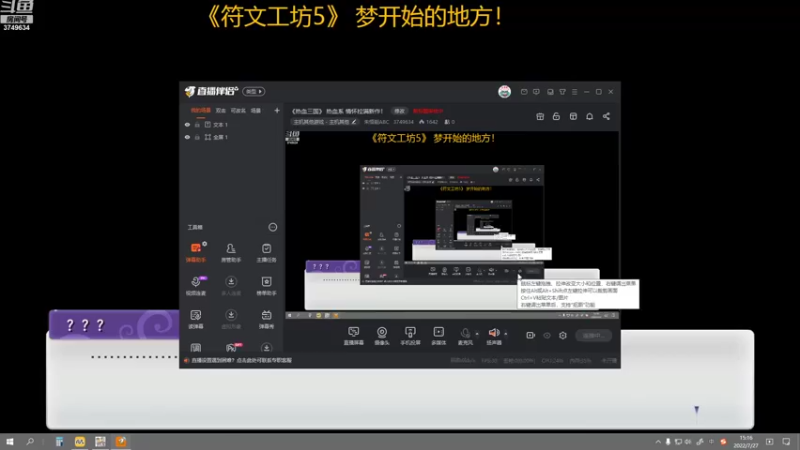Open the 弹幕秀 tool
The height and width of the screenshot is (450, 800).
point(266,319)
